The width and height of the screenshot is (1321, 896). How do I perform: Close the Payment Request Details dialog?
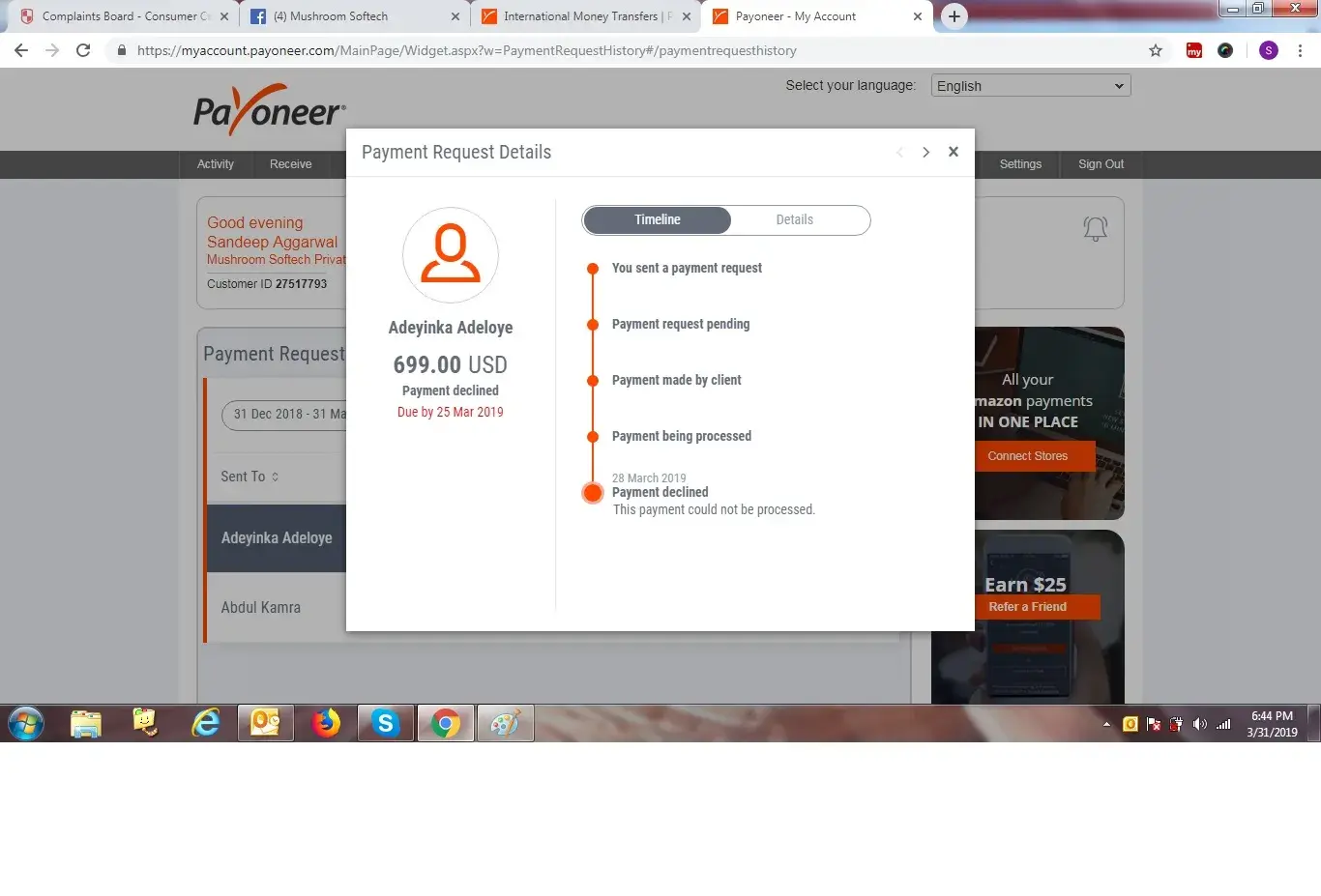(954, 152)
